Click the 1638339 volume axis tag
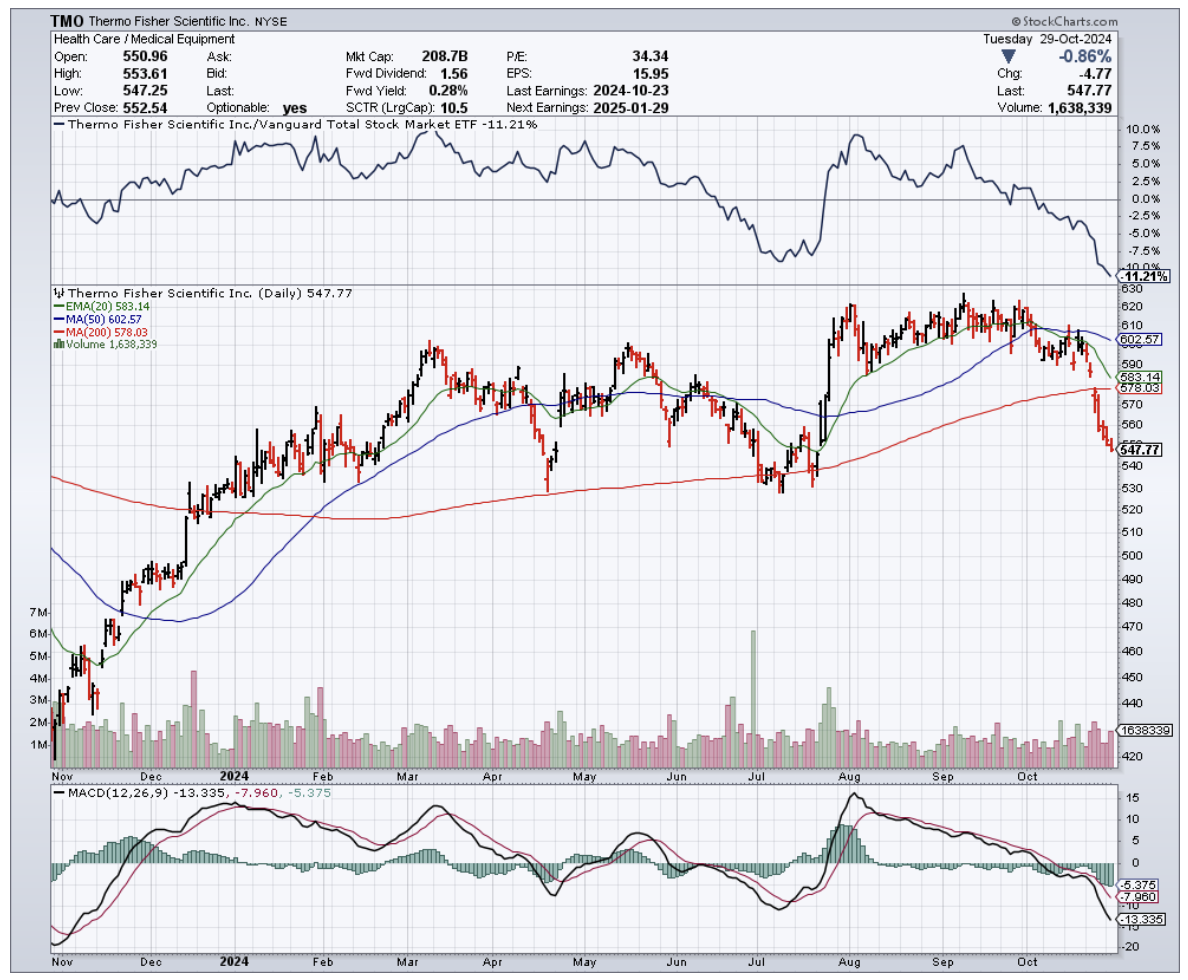1188x980 pixels. pyautogui.click(x=1144, y=731)
